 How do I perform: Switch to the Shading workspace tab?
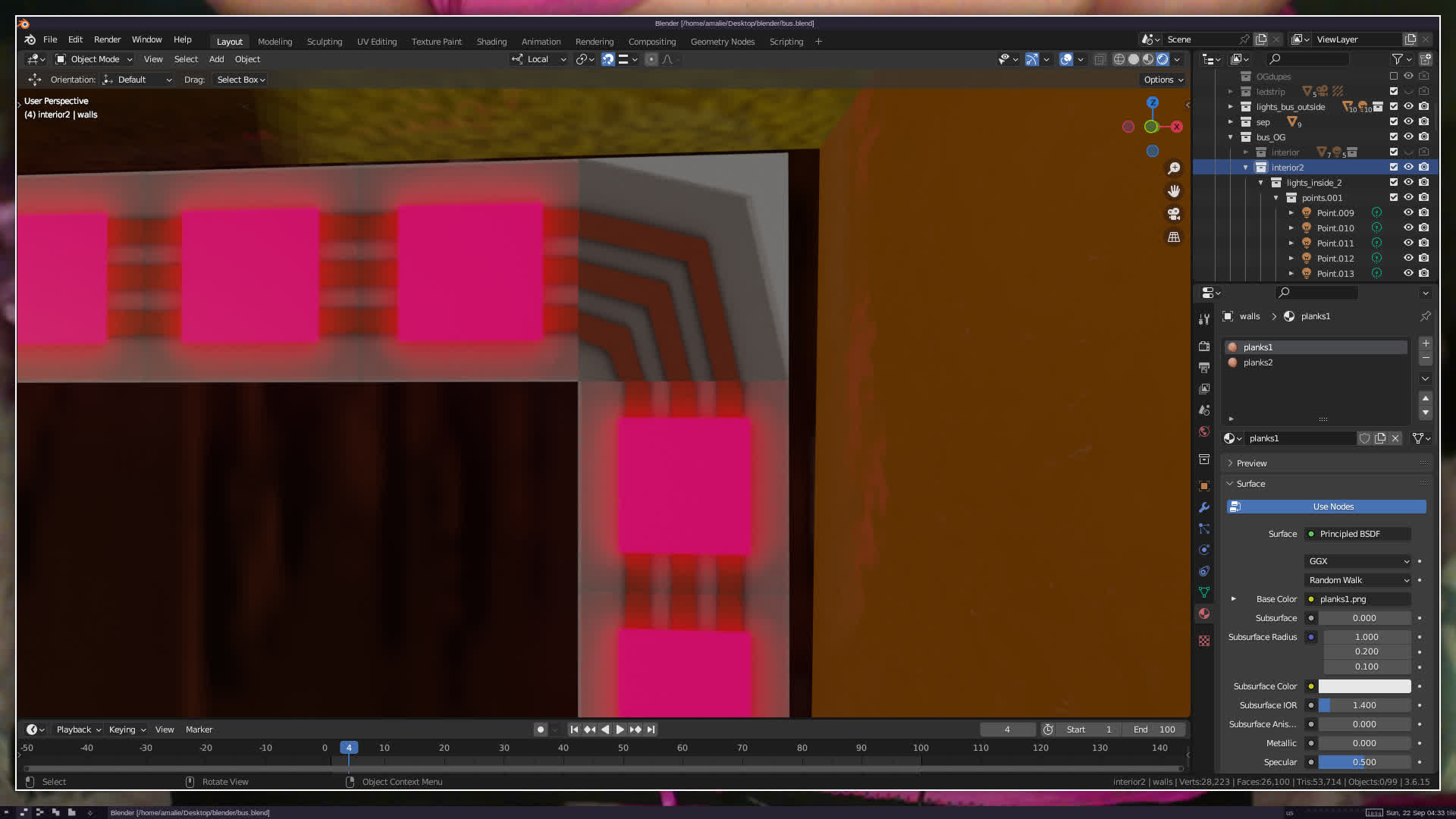[491, 42]
